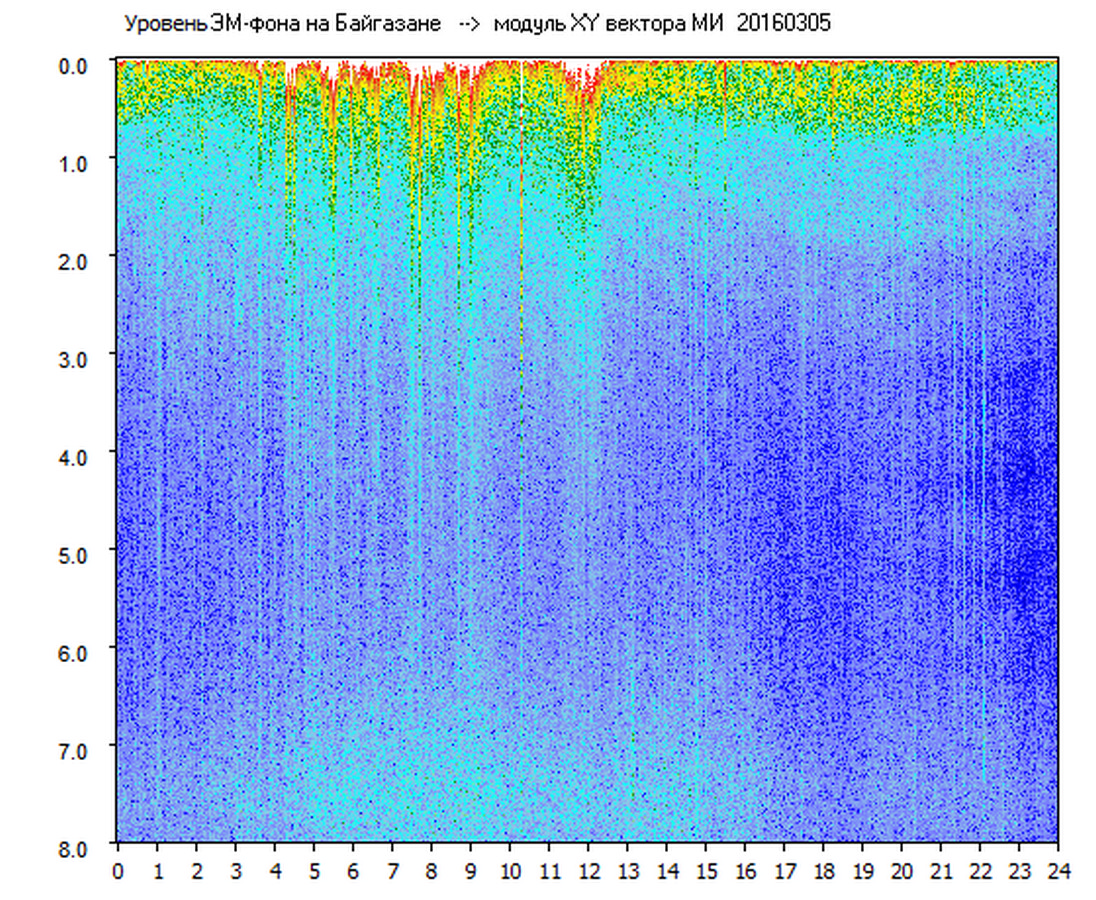The image size is (1096, 900).
Task: Pick the hour 15 axis label
Action: click(x=705, y=872)
